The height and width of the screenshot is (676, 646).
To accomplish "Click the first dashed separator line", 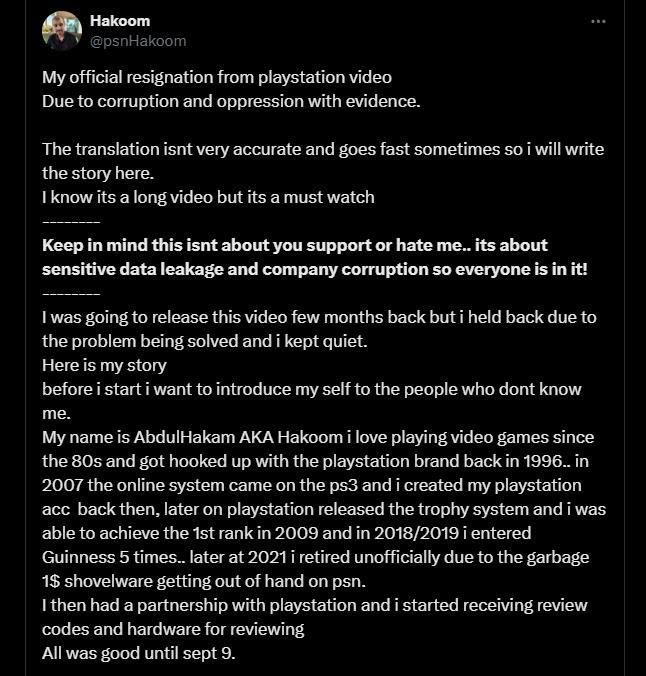I will coord(71,221).
